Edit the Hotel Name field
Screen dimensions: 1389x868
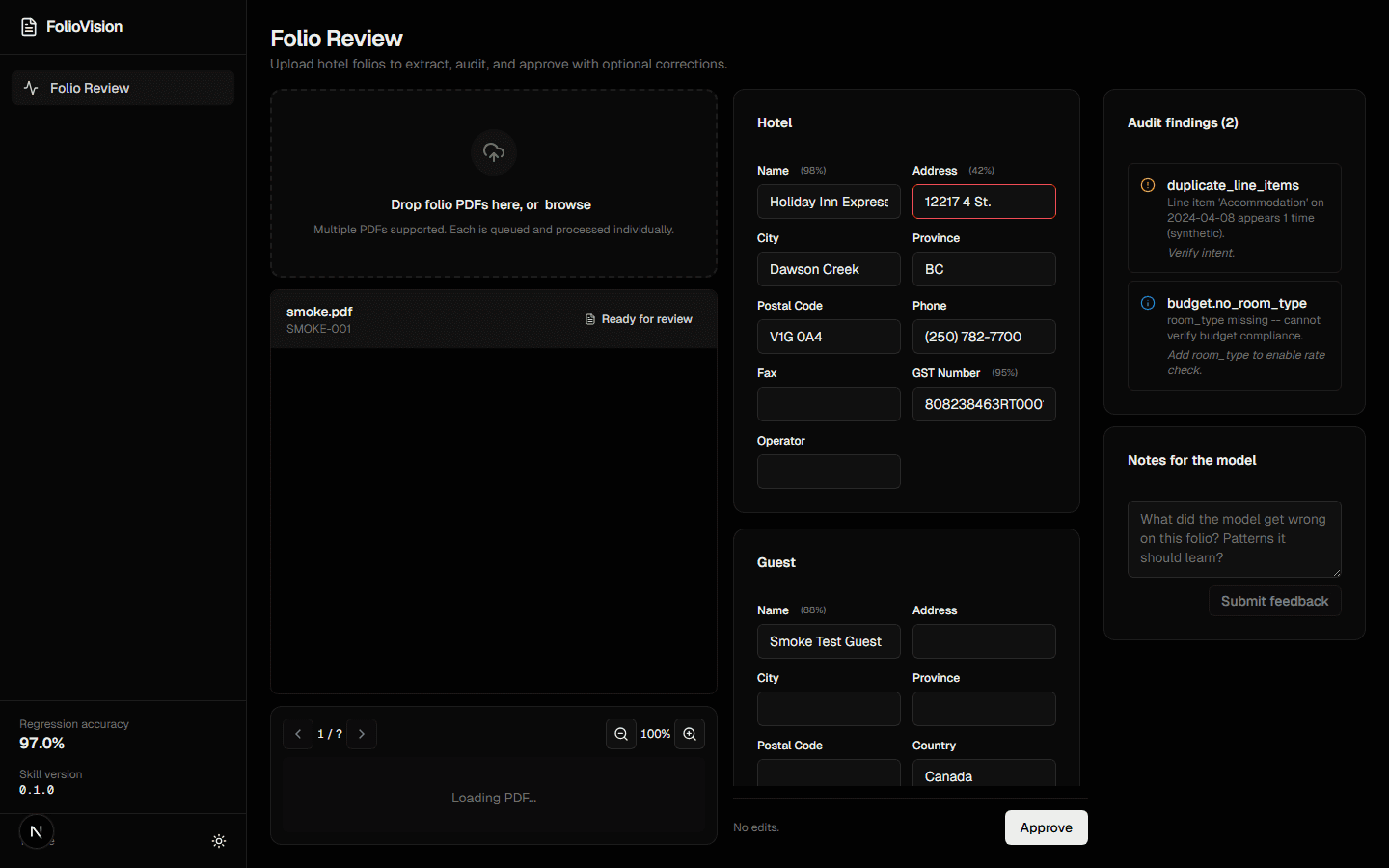click(x=829, y=202)
